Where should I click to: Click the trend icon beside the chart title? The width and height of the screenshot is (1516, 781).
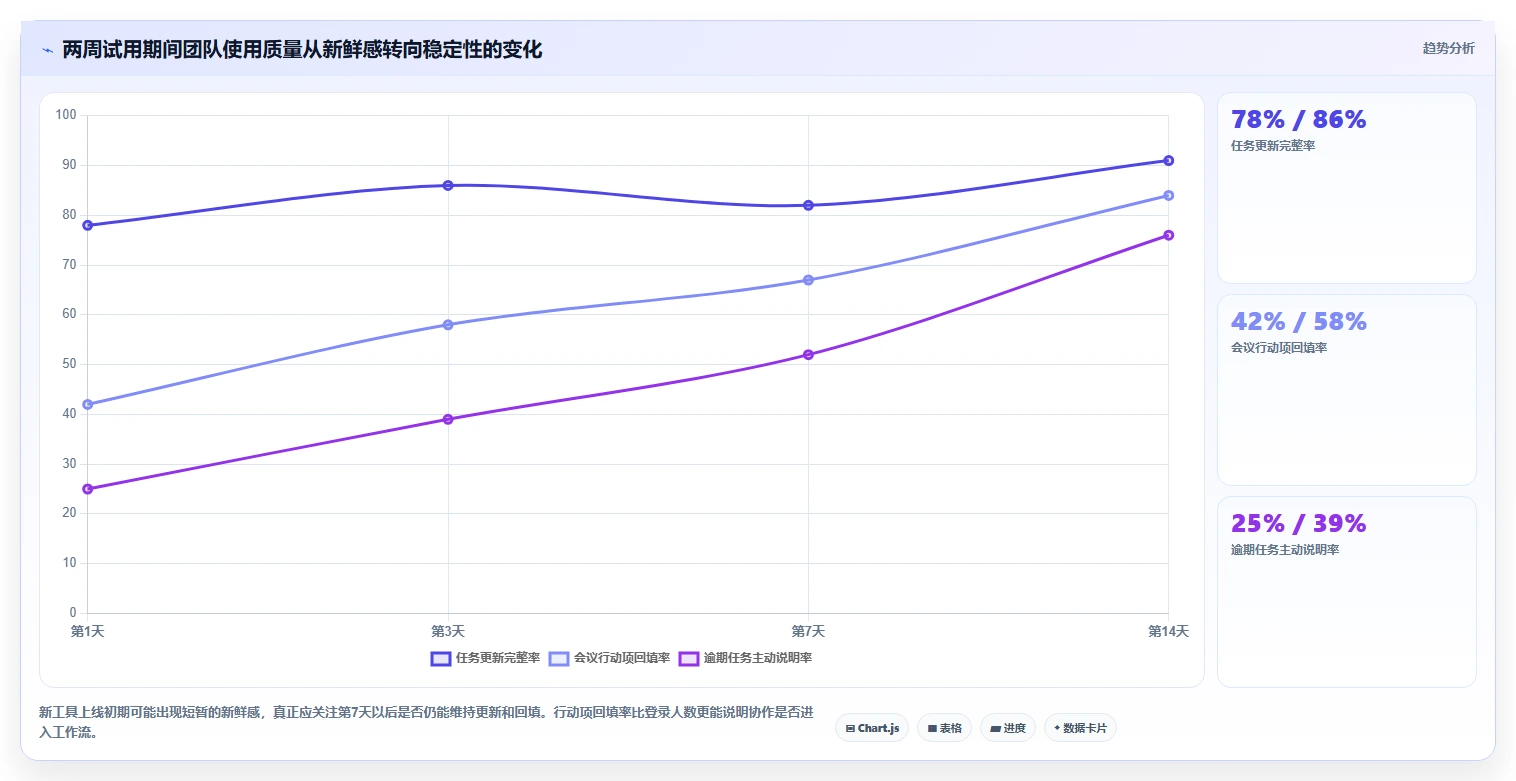[47, 50]
